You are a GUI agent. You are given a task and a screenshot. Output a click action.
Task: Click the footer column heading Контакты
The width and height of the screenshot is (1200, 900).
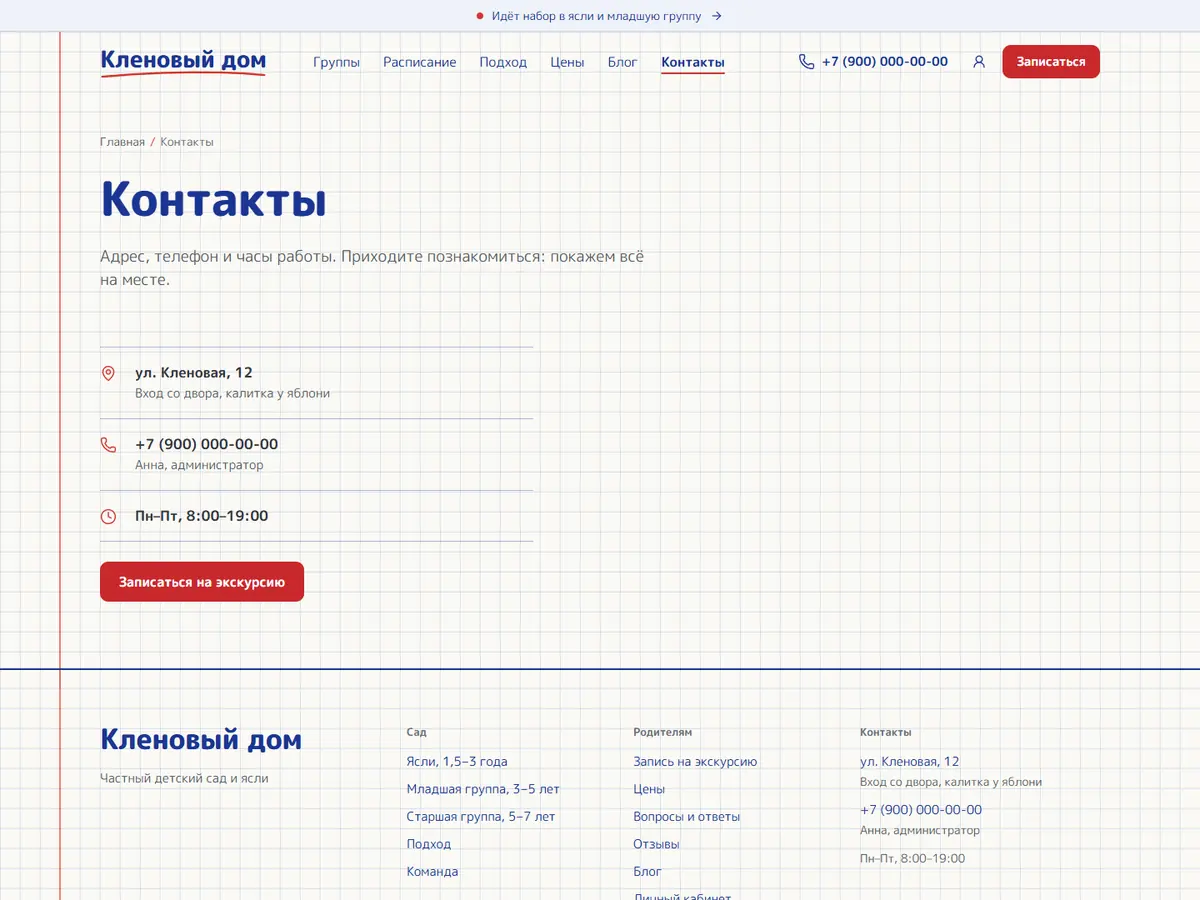886,733
